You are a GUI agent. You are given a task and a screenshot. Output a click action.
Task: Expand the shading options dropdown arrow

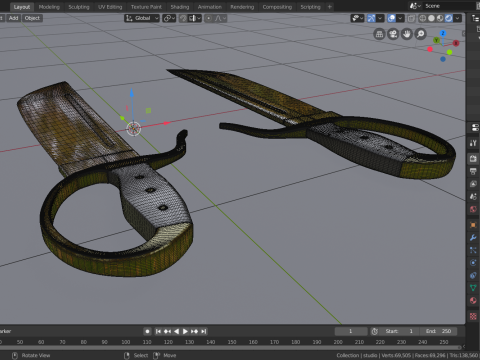tap(458, 18)
